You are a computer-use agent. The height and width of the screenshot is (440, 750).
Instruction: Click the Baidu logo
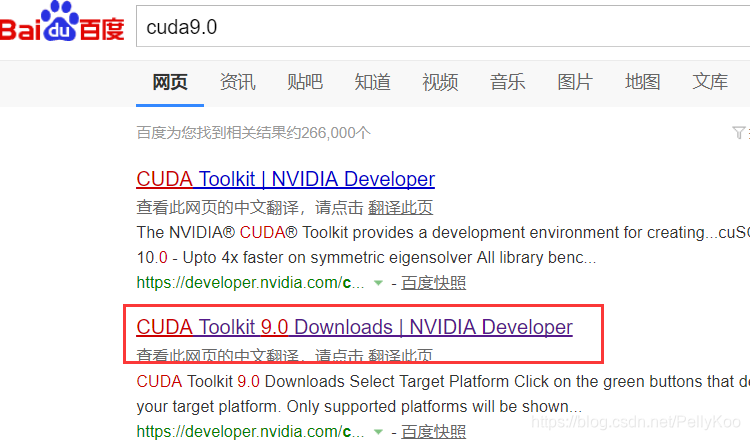click(62, 22)
